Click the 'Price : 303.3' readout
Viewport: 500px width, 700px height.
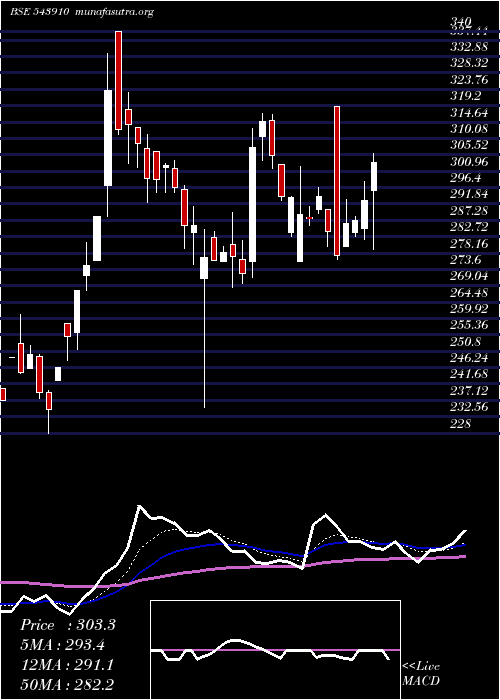point(68,625)
